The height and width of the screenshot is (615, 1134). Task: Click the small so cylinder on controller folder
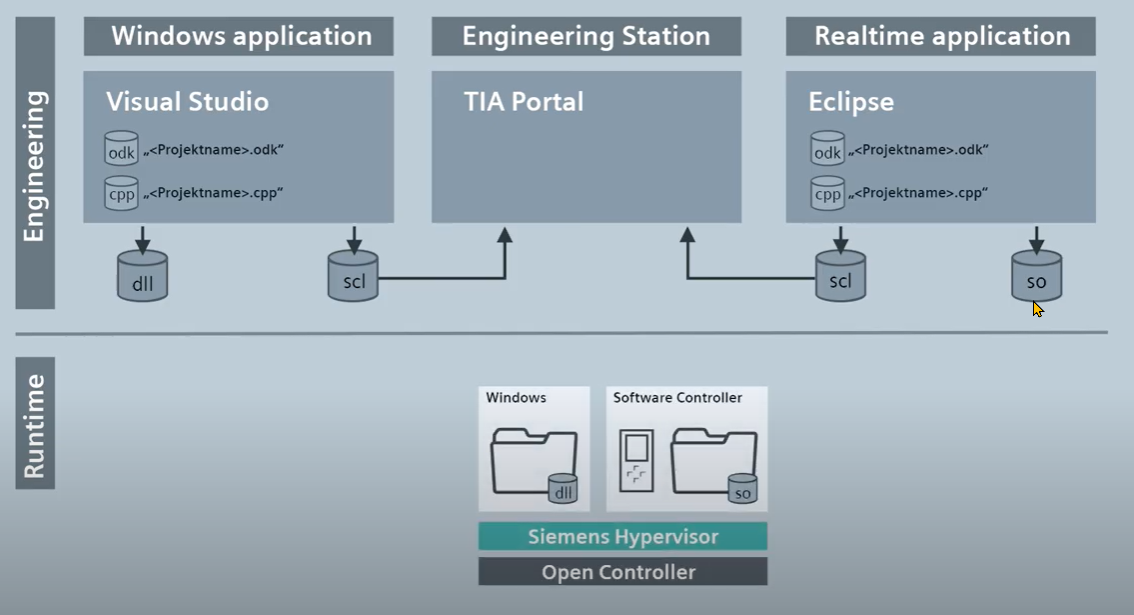pos(742,488)
